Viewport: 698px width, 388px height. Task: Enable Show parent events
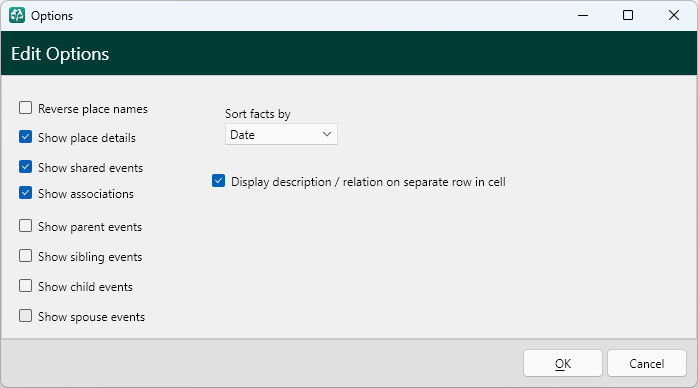pyautogui.click(x=25, y=226)
